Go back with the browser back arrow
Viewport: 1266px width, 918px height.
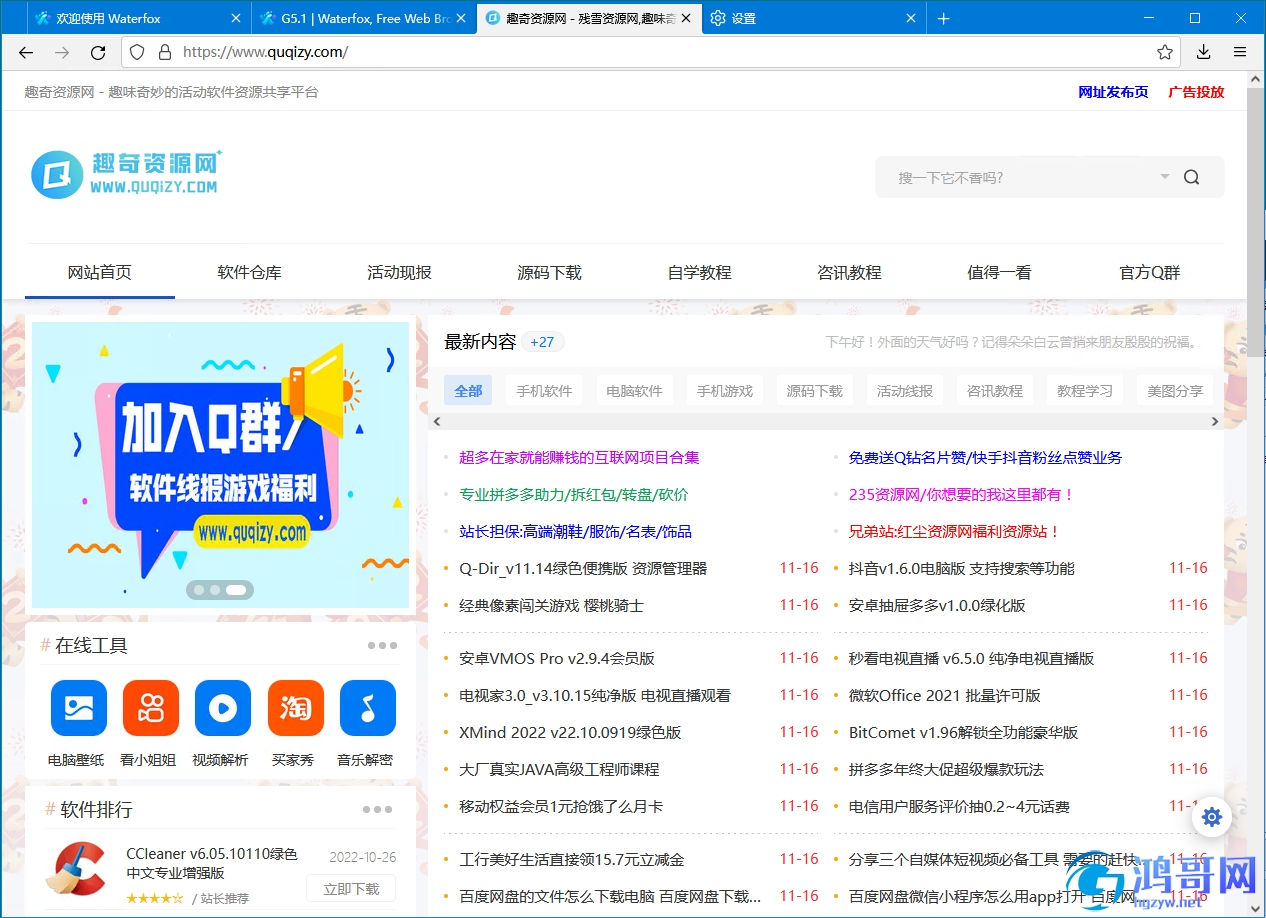[x=26, y=52]
